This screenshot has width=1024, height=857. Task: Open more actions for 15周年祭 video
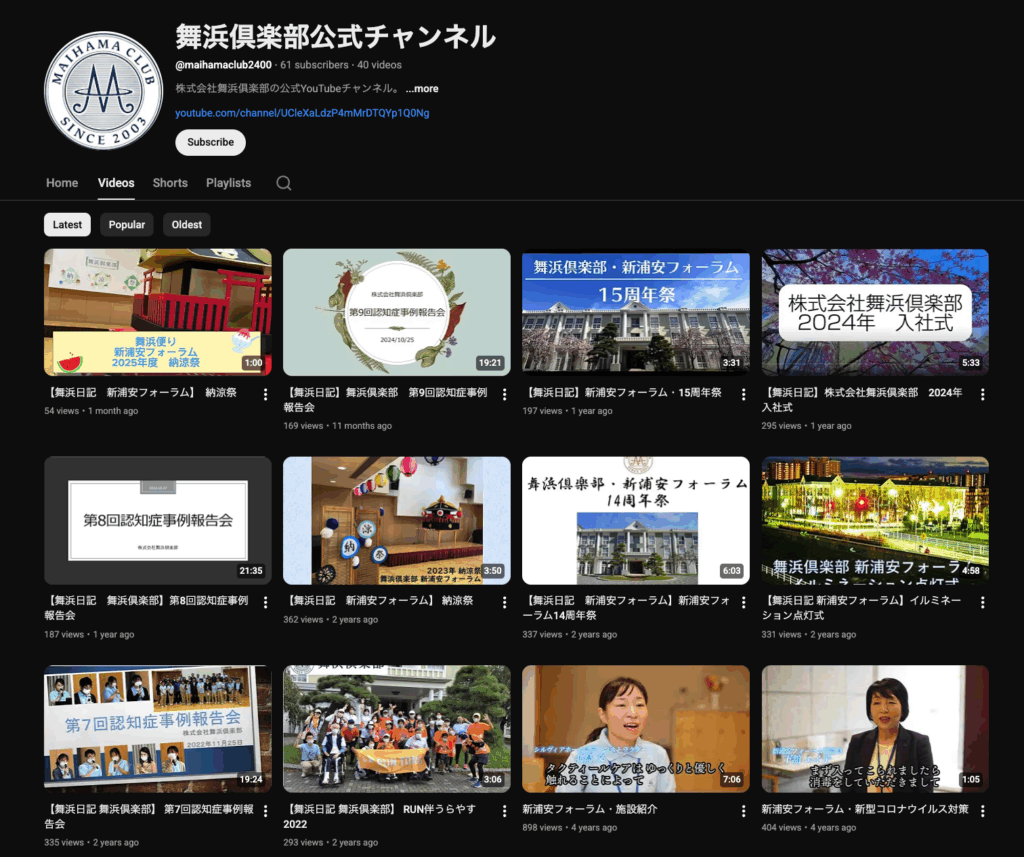pos(743,394)
